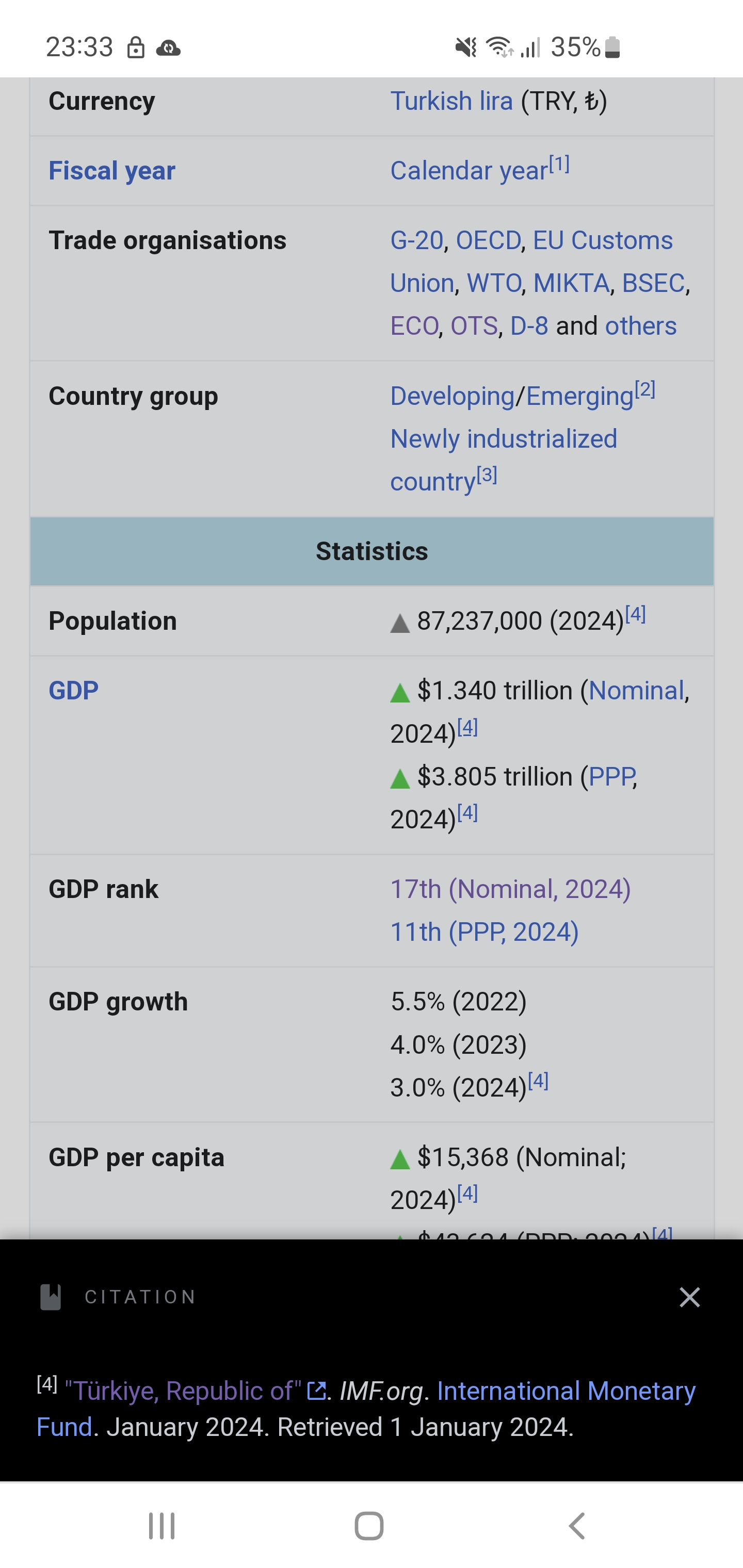Tap Android home button
The image size is (743, 1568).
[x=369, y=1526]
